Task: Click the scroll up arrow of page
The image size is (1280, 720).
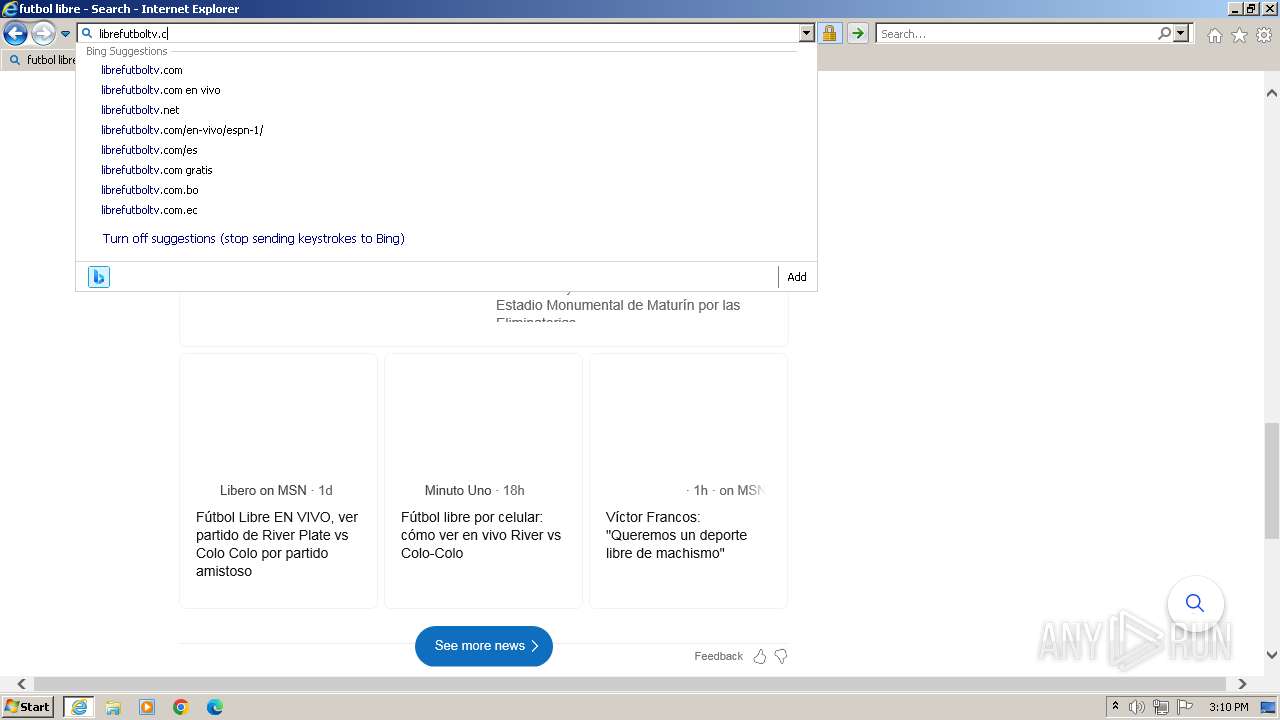Action: click(1271, 93)
